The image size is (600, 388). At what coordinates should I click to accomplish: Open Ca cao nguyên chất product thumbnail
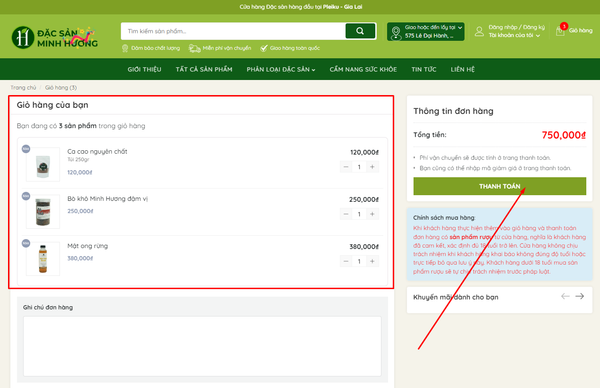pyautogui.click(x=43, y=165)
